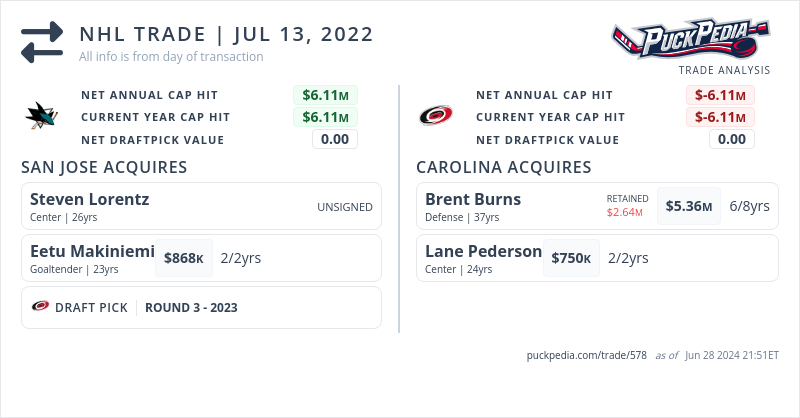Click the NHL Trade Jul 13, 2022 heading

coord(226,35)
